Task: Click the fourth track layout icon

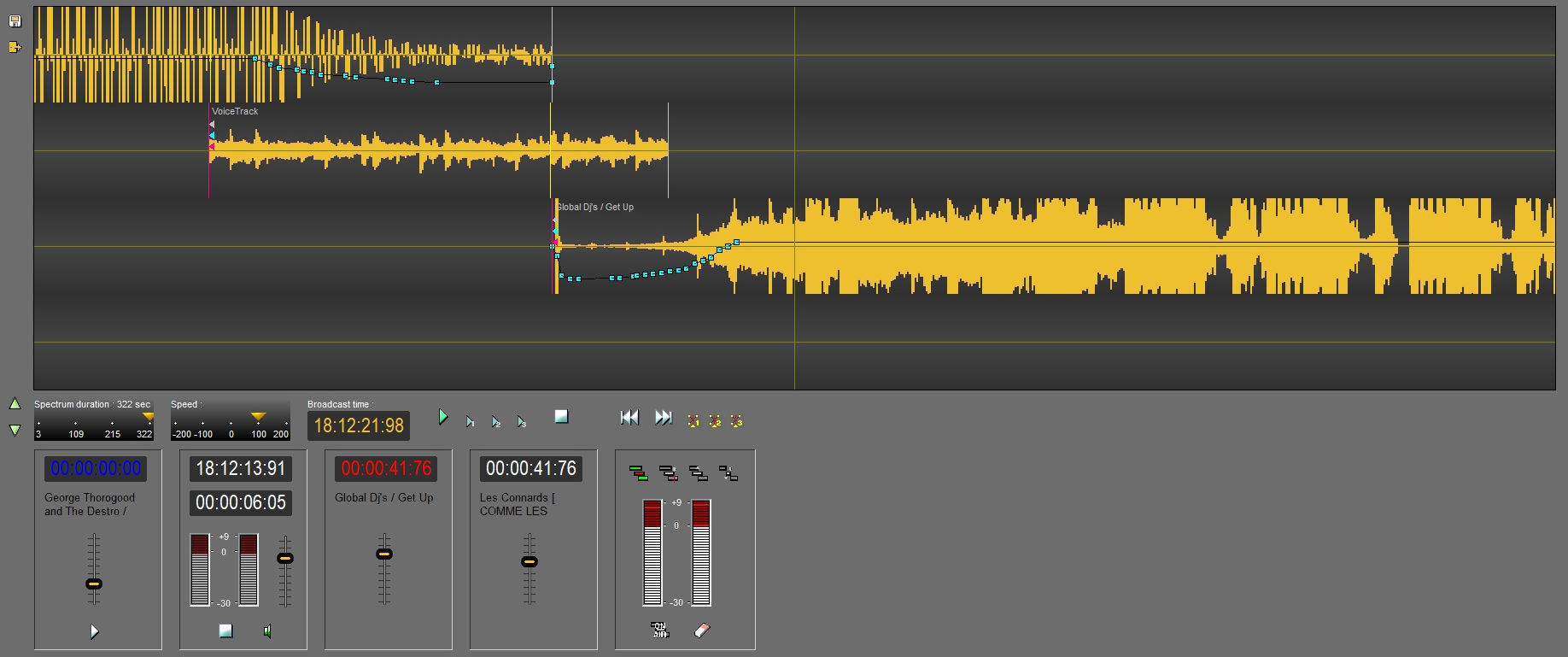Action: [x=728, y=473]
